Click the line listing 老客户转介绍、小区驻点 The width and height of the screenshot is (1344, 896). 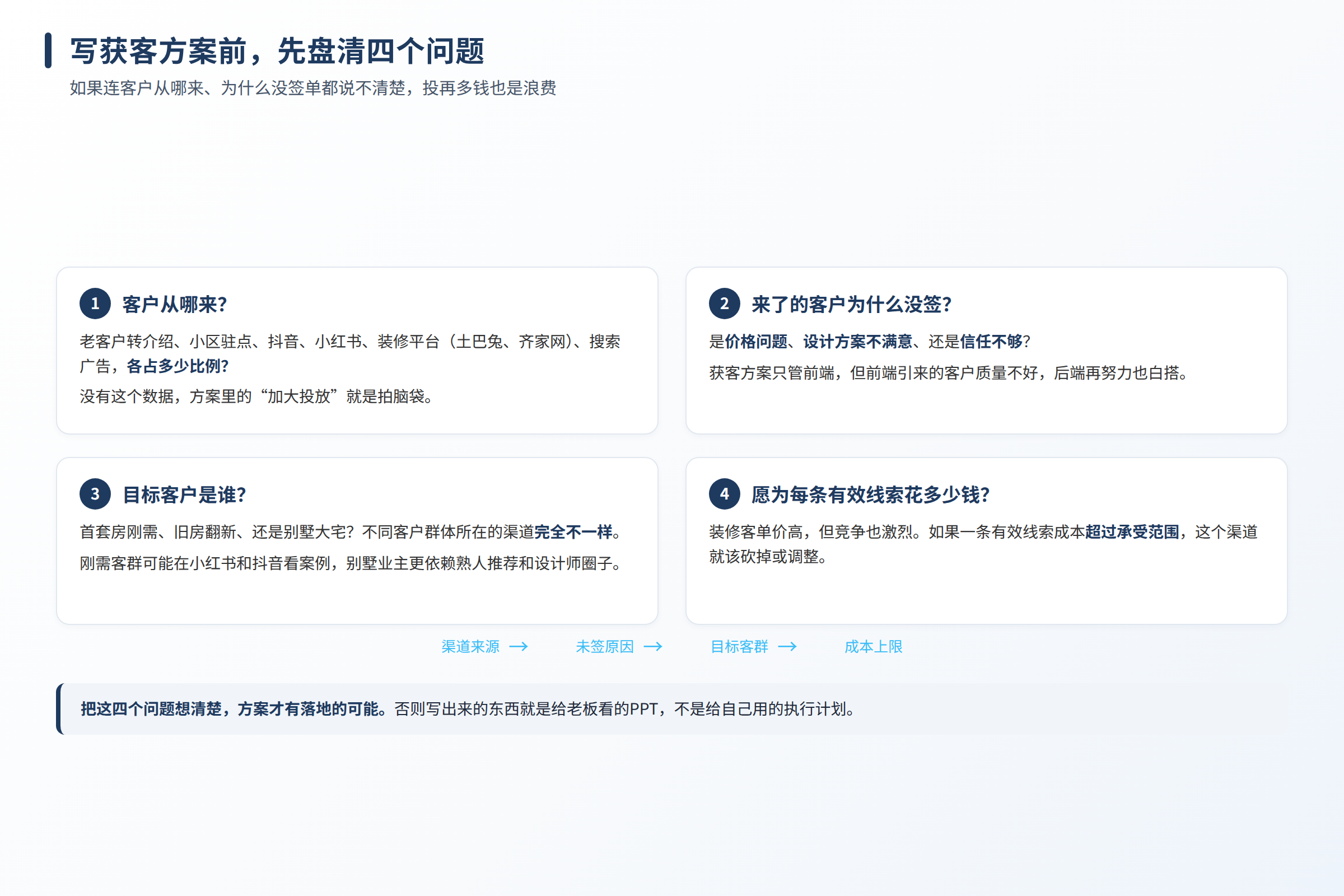[349, 341]
